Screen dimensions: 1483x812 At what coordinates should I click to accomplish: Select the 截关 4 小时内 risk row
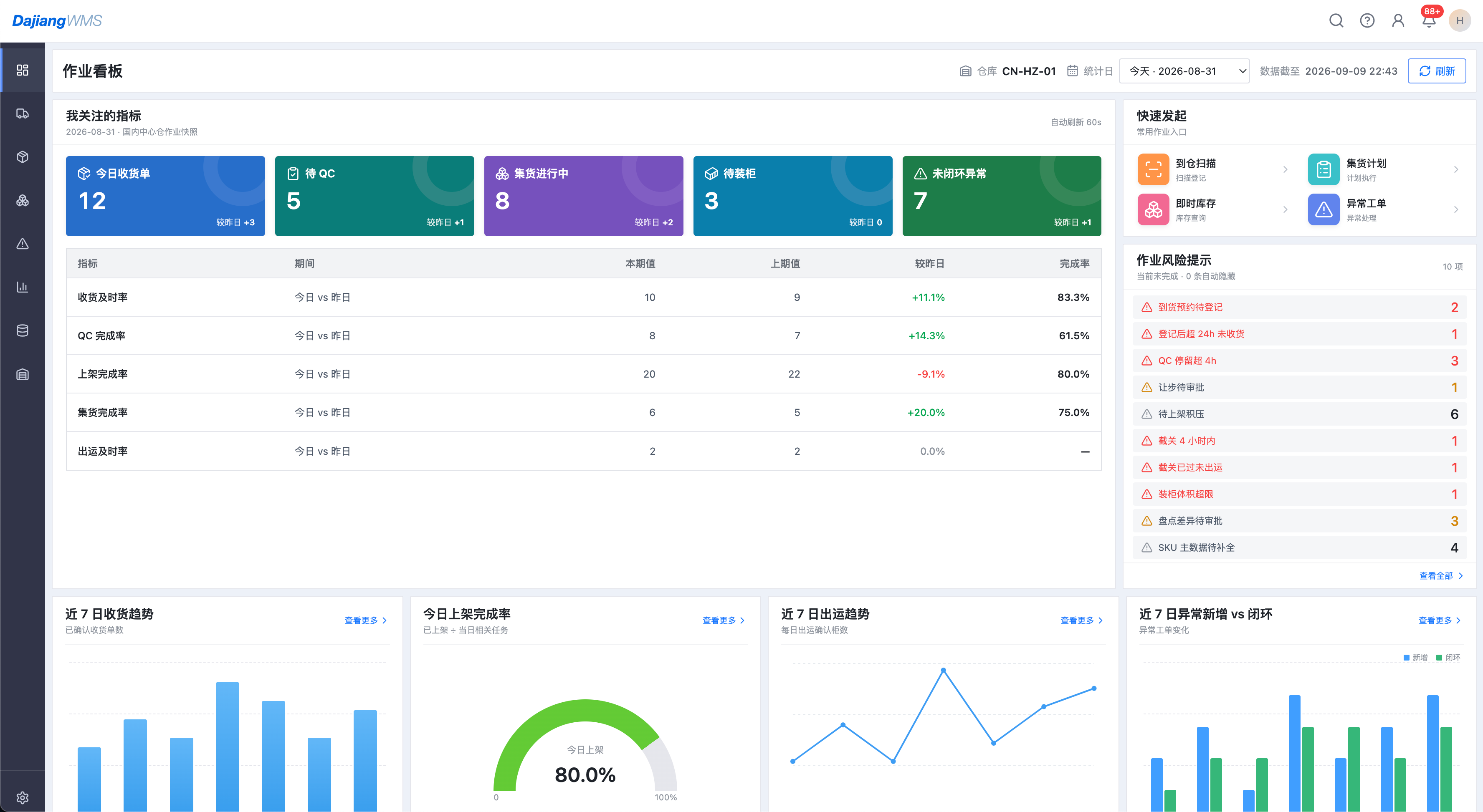(x=1299, y=441)
